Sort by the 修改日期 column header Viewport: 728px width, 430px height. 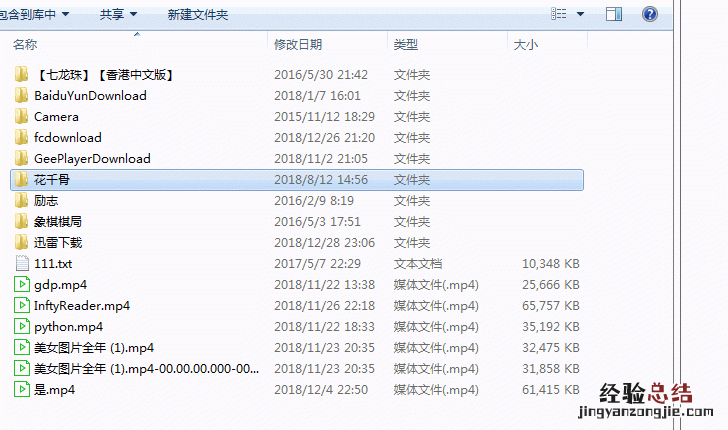point(298,45)
